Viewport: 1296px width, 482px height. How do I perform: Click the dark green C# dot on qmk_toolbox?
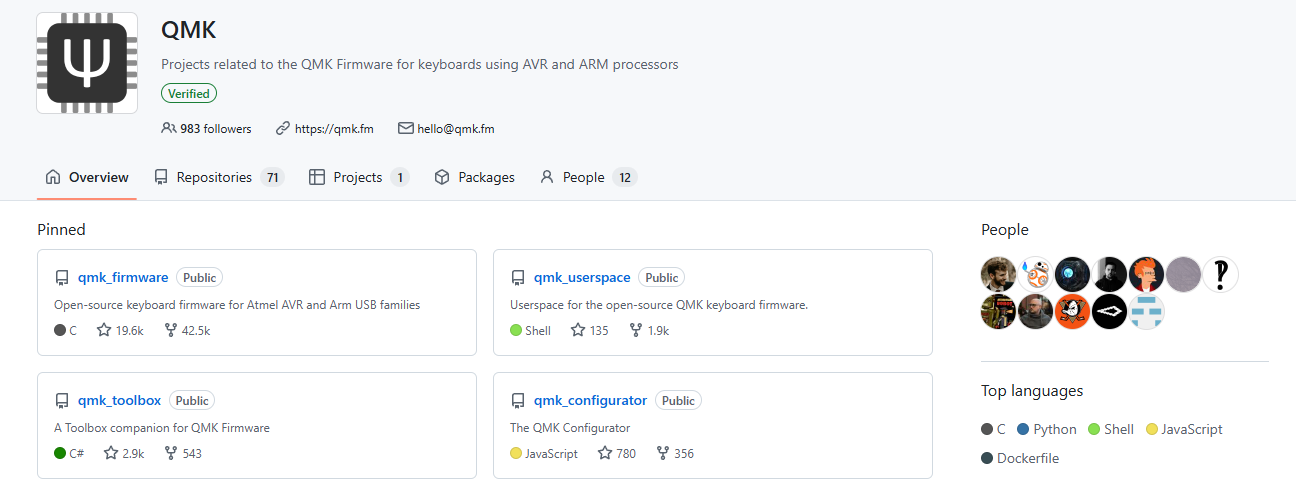[60, 453]
